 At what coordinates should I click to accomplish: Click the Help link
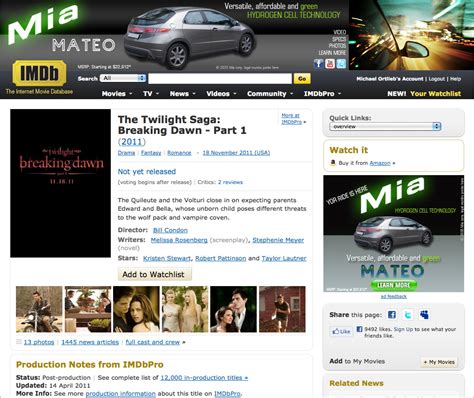[455, 79]
